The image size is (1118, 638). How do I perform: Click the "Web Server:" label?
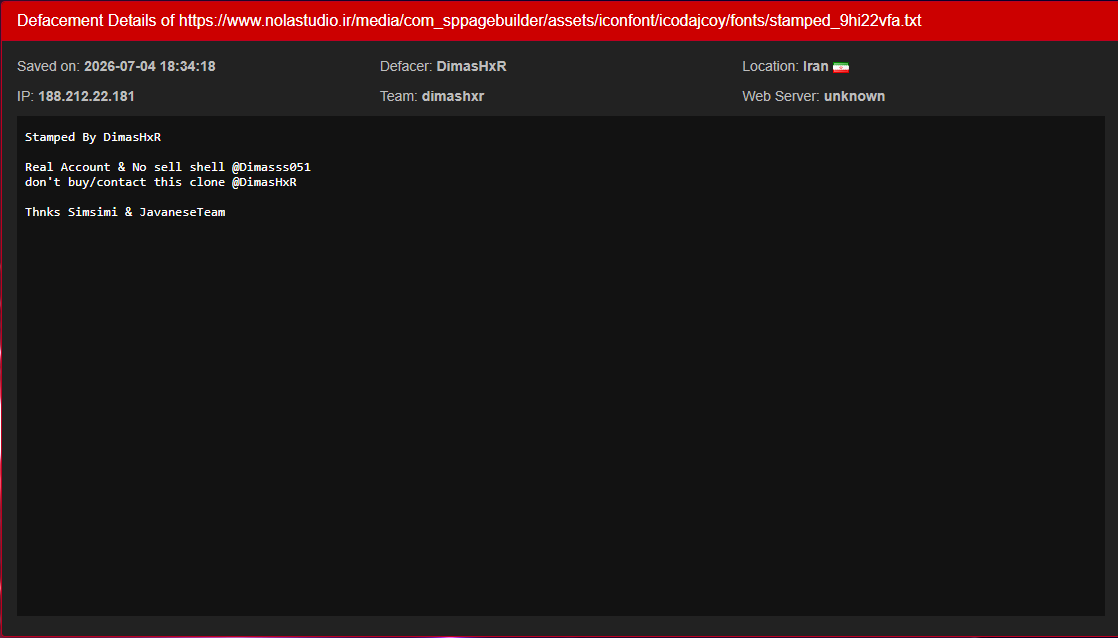coord(781,96)
